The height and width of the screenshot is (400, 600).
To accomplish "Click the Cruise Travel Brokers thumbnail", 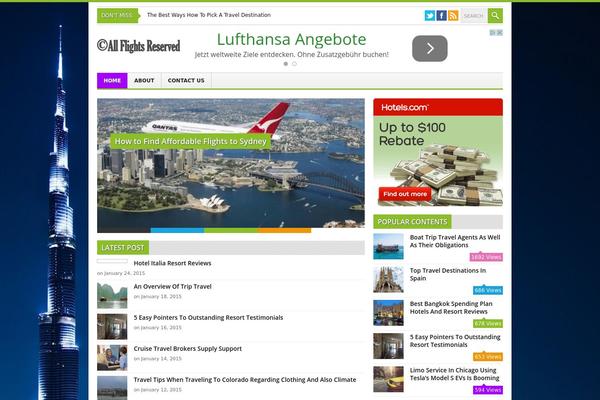I will tap(112, 358).
